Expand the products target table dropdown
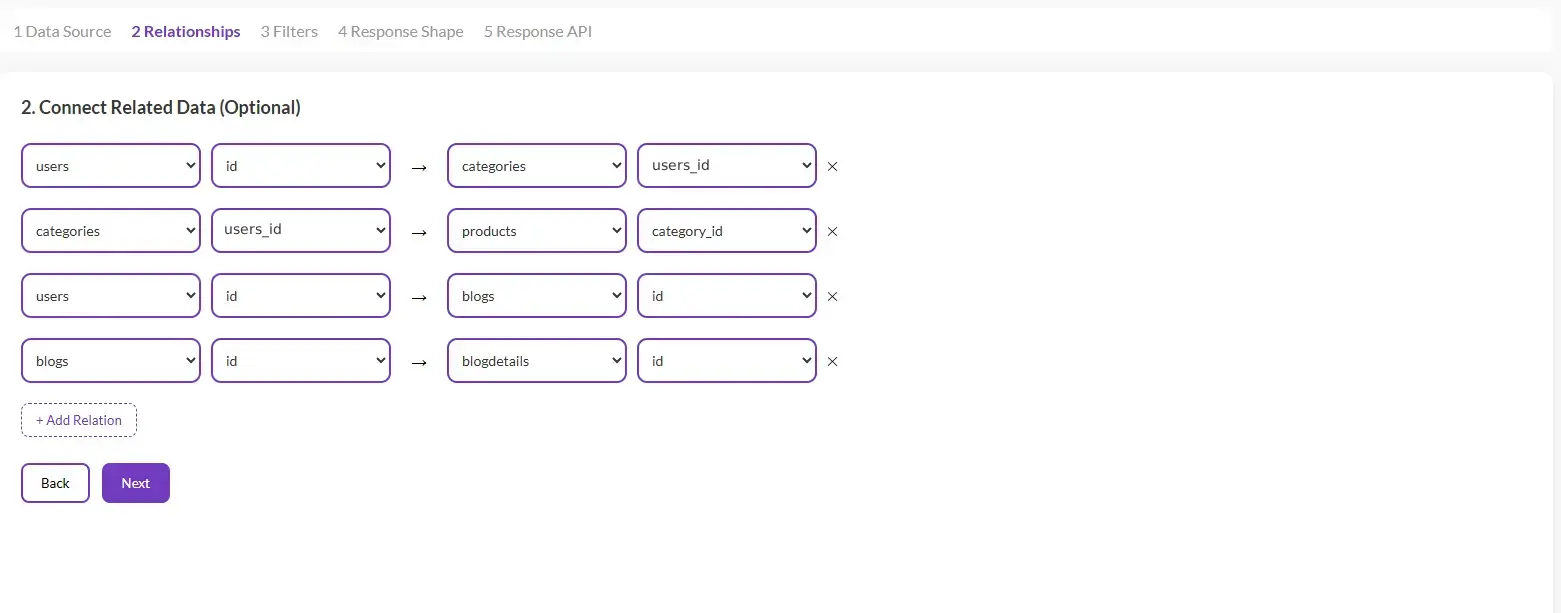The image size is (1561, 613). coord(536,231)
